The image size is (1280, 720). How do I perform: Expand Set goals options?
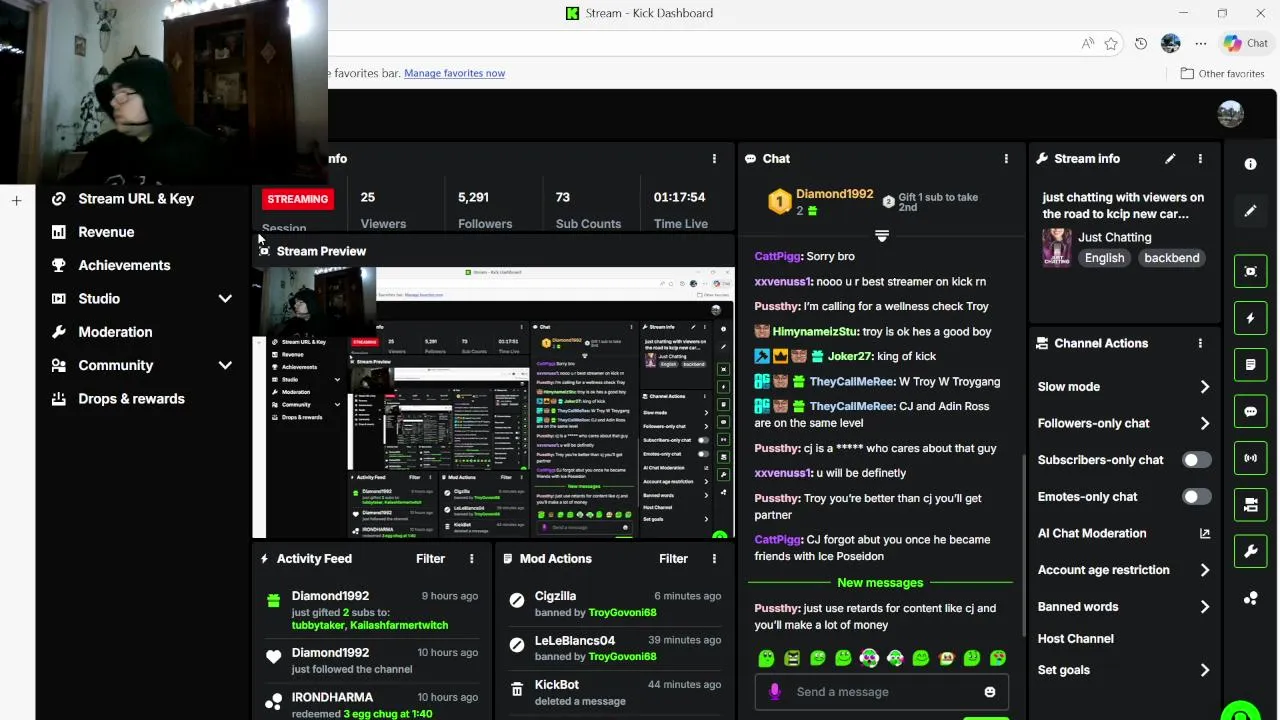1204,670
